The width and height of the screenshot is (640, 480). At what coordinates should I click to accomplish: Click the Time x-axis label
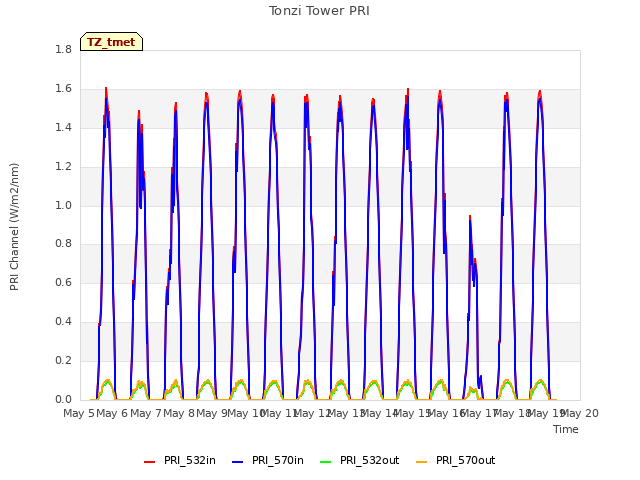(x=566, y=429)
